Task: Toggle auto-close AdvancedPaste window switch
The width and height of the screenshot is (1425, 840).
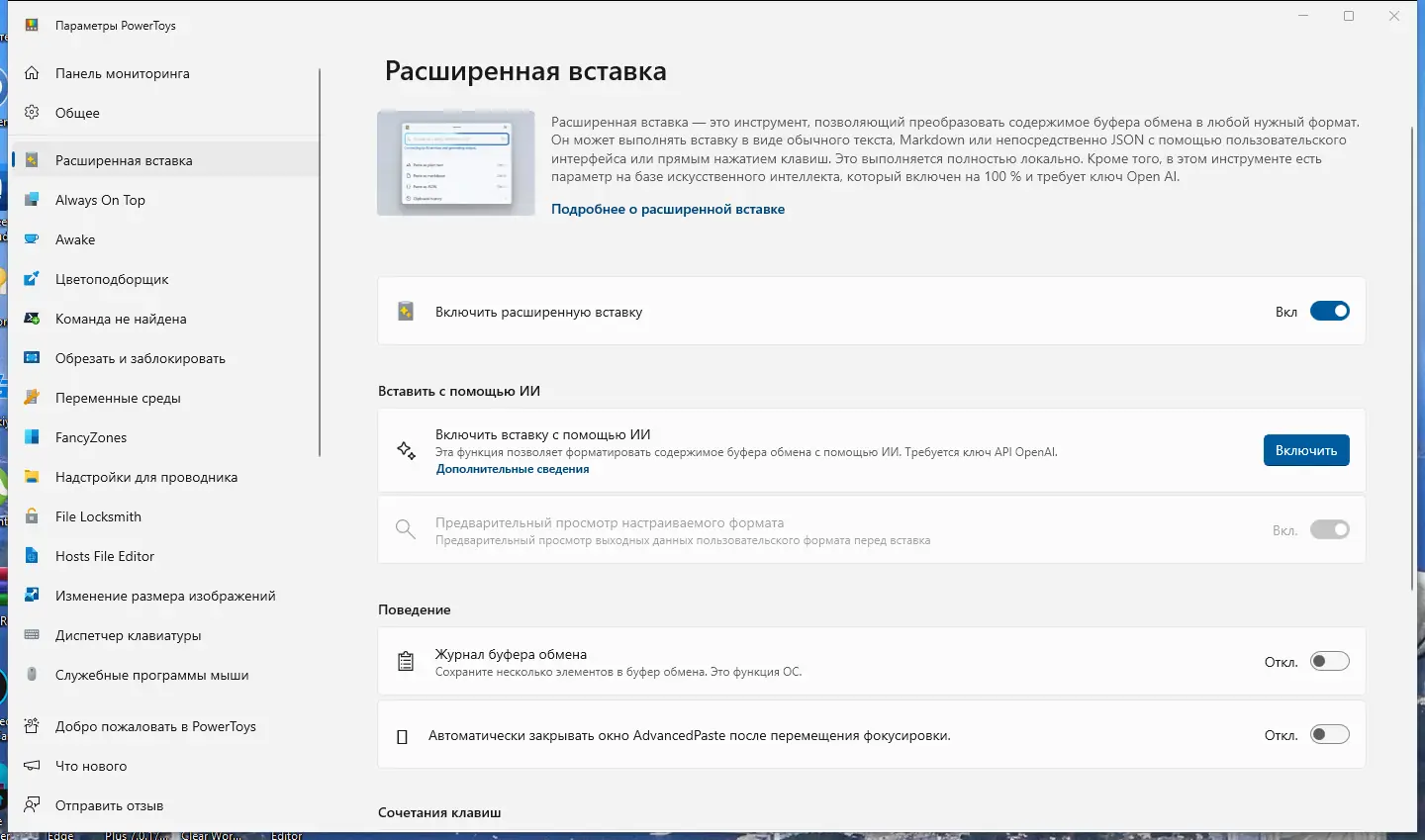Action: coord(1330,735)
